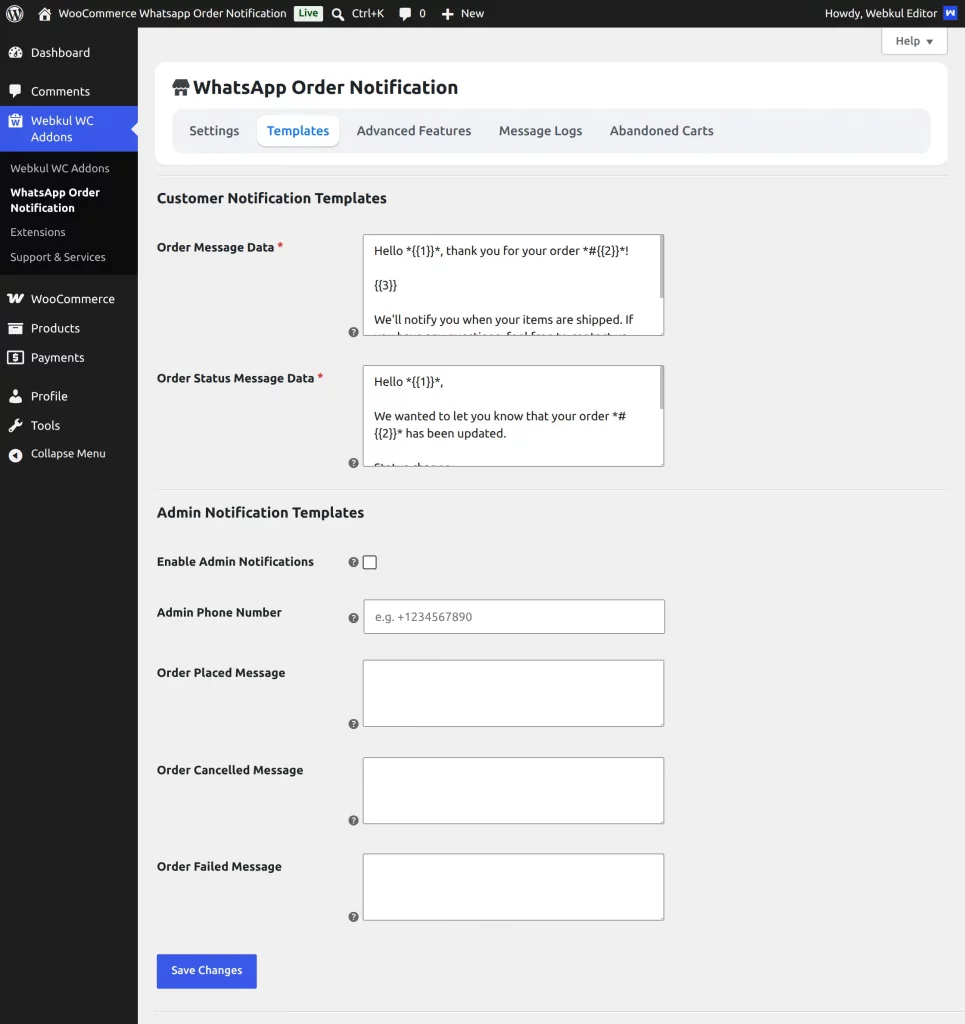Click into the Order Message Data textarea
This screenshot has width=965, height=1024.
511,285
